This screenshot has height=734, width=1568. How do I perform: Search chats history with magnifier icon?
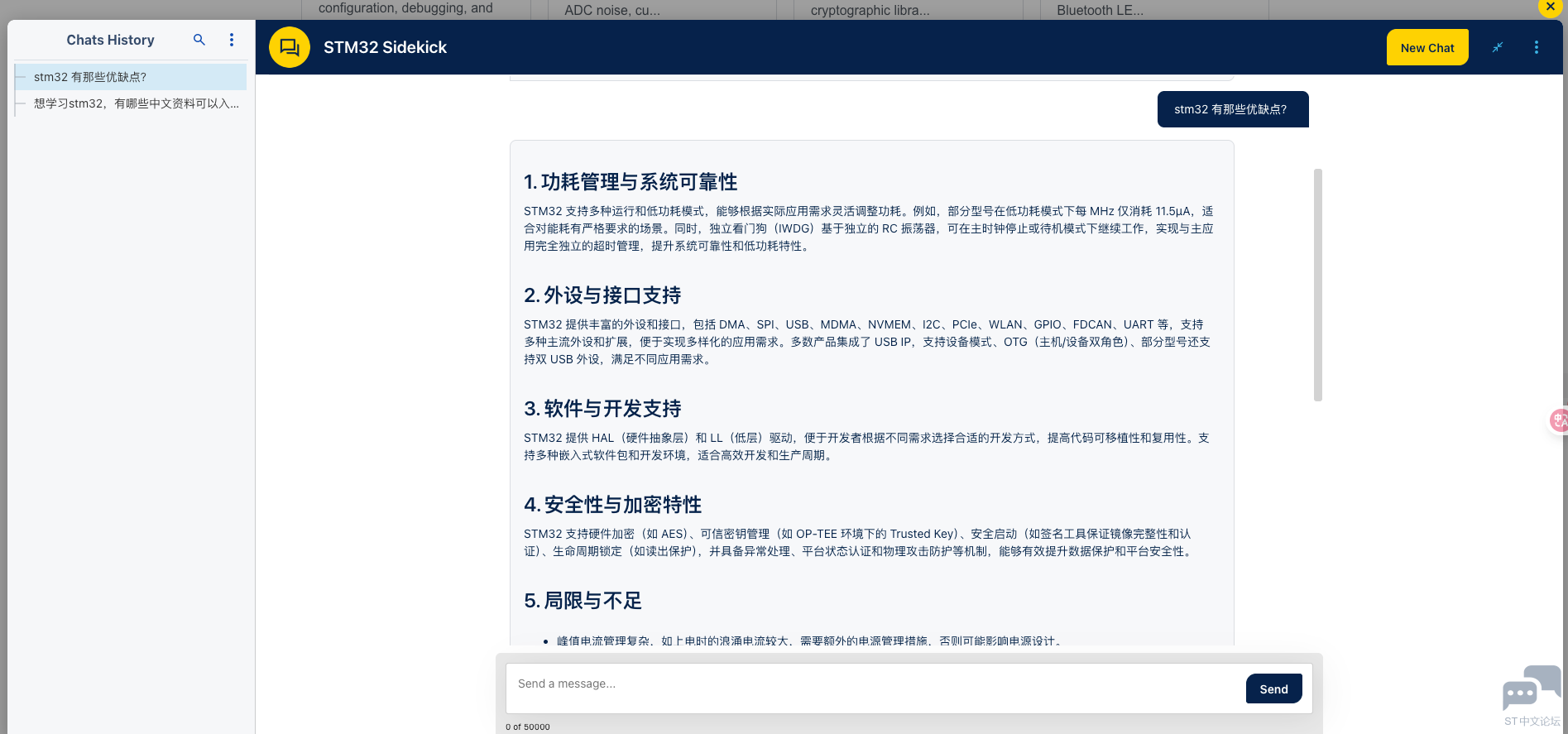coord(199,40)
